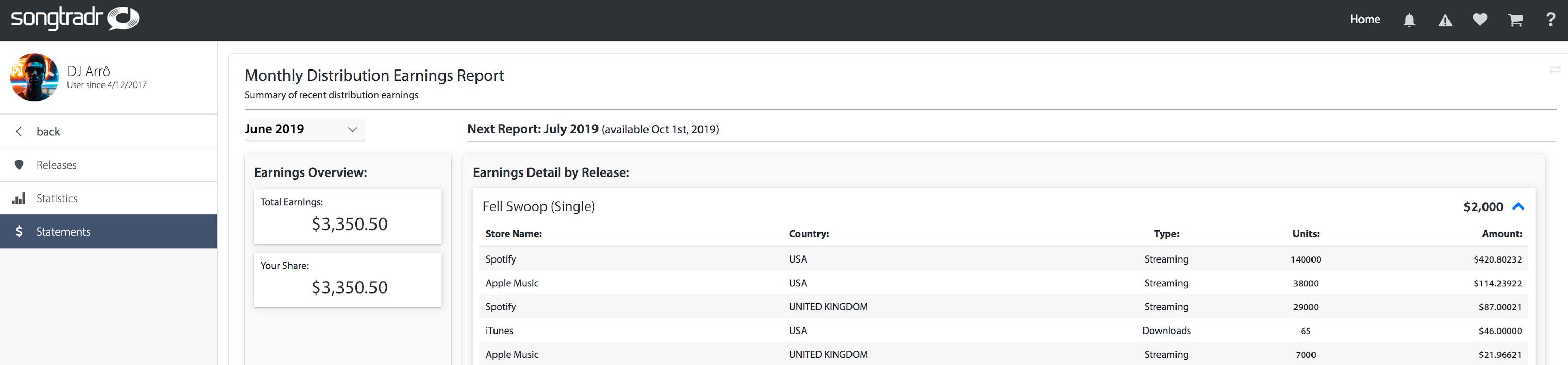1568x365 pixels.
Task: Select the 140000 units cell
Action: click(x=1306, y=259)
